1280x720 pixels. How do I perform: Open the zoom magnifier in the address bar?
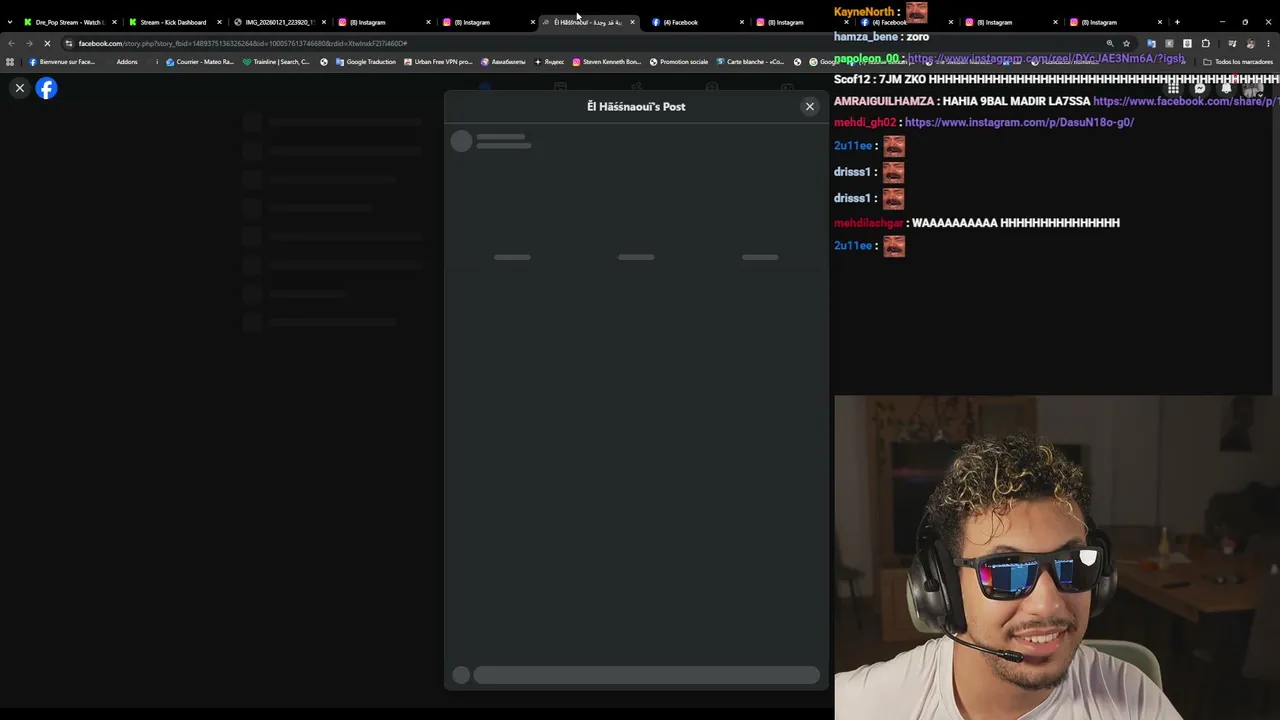[1110, 43]
